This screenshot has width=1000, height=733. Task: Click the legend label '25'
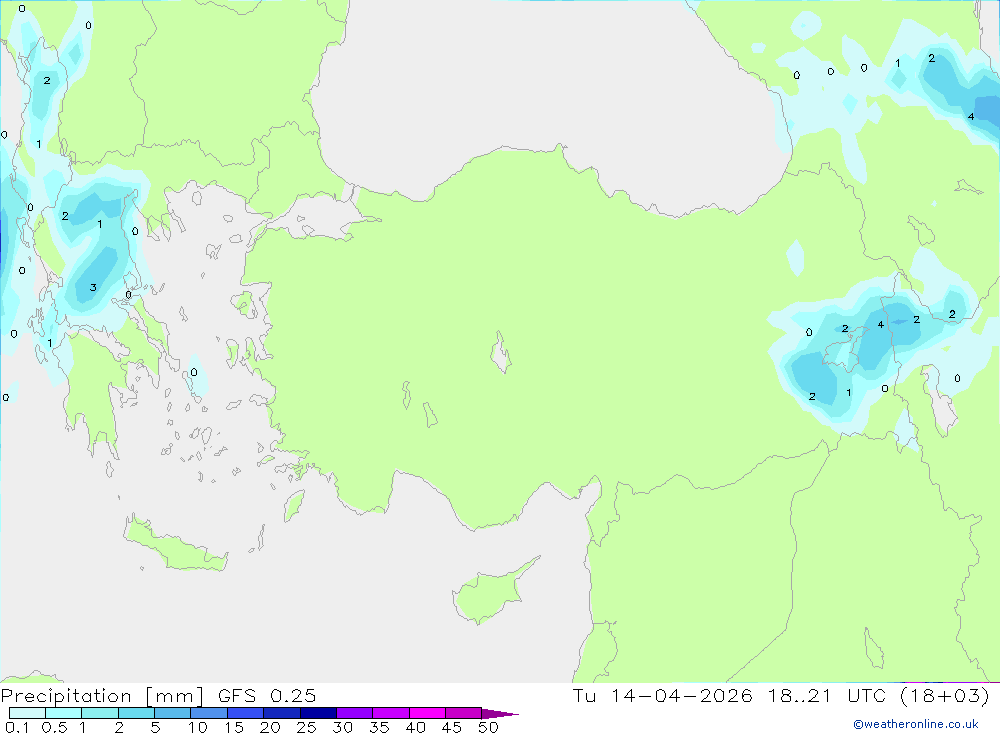pyautogui.click(x=307, y=727)
